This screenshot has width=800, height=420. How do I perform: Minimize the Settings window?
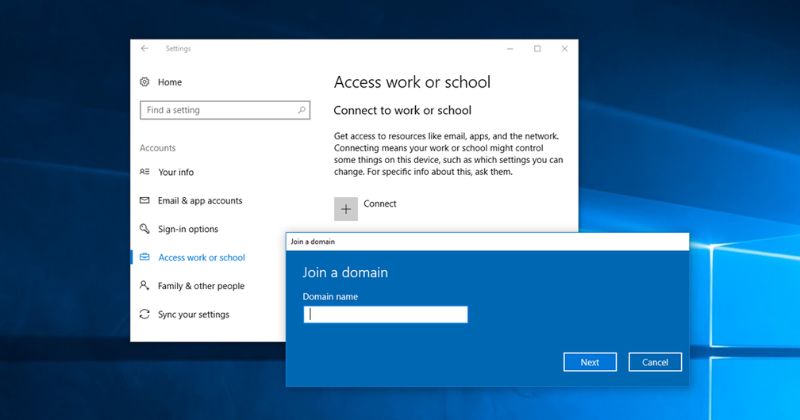pyautogui.click(x=510, y=48)
